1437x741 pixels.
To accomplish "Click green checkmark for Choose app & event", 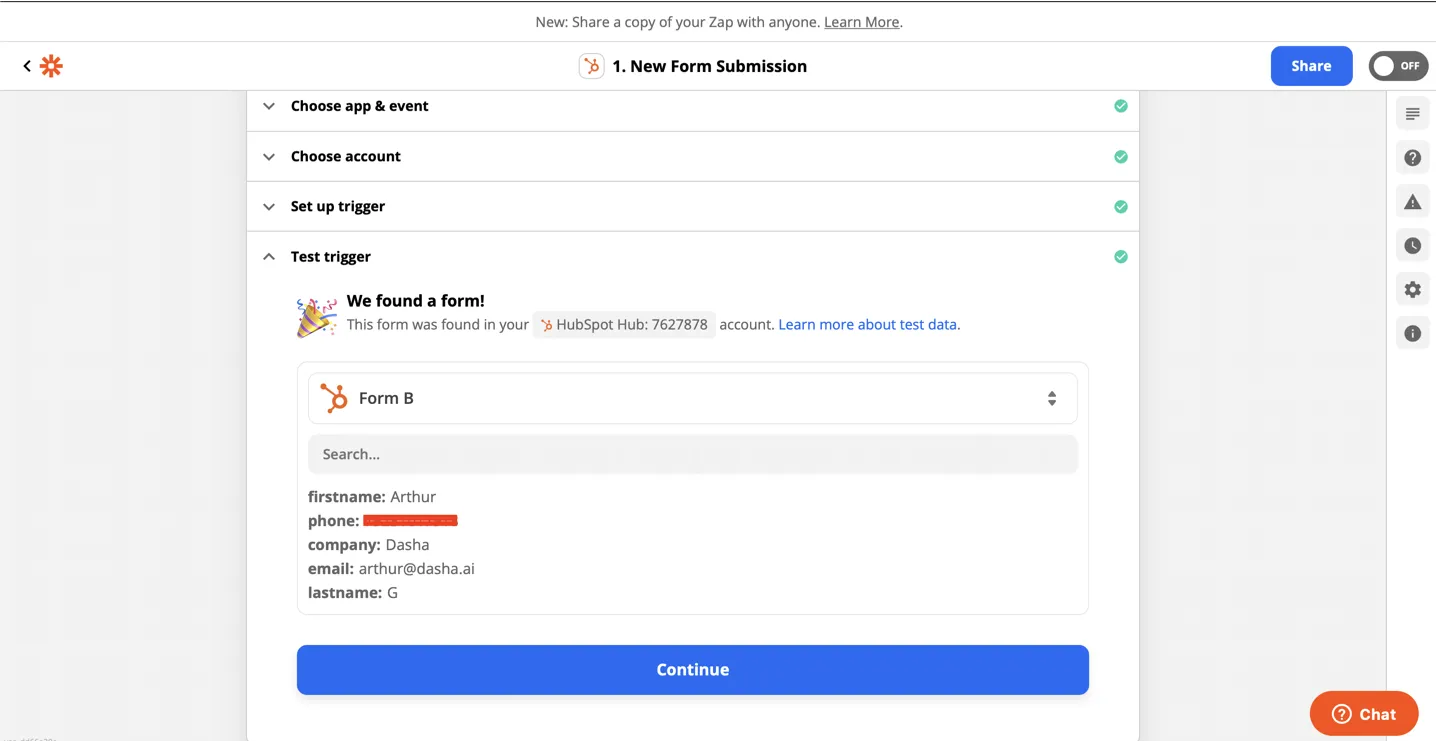I will click(x=1121, y=106).
